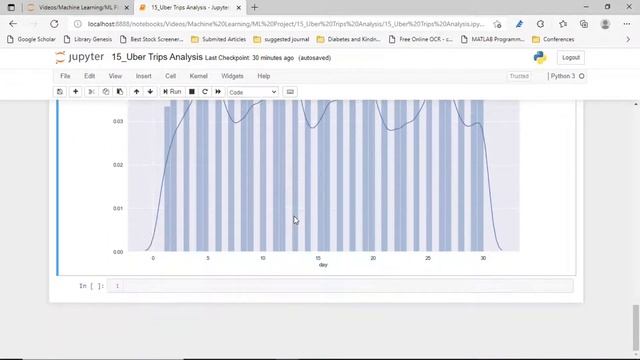640x360 pixels.
Task: Go back in browser history
Action: (13, 24)
